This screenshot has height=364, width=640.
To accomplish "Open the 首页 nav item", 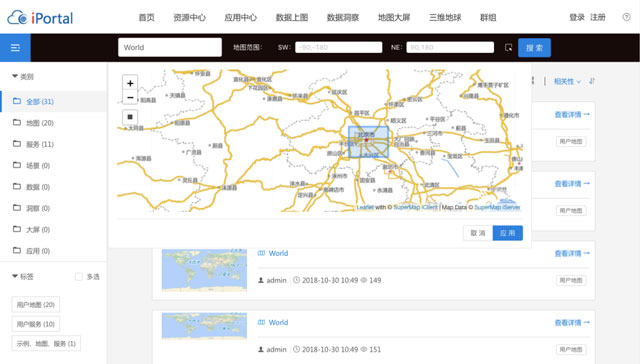I will coord(147,18).
